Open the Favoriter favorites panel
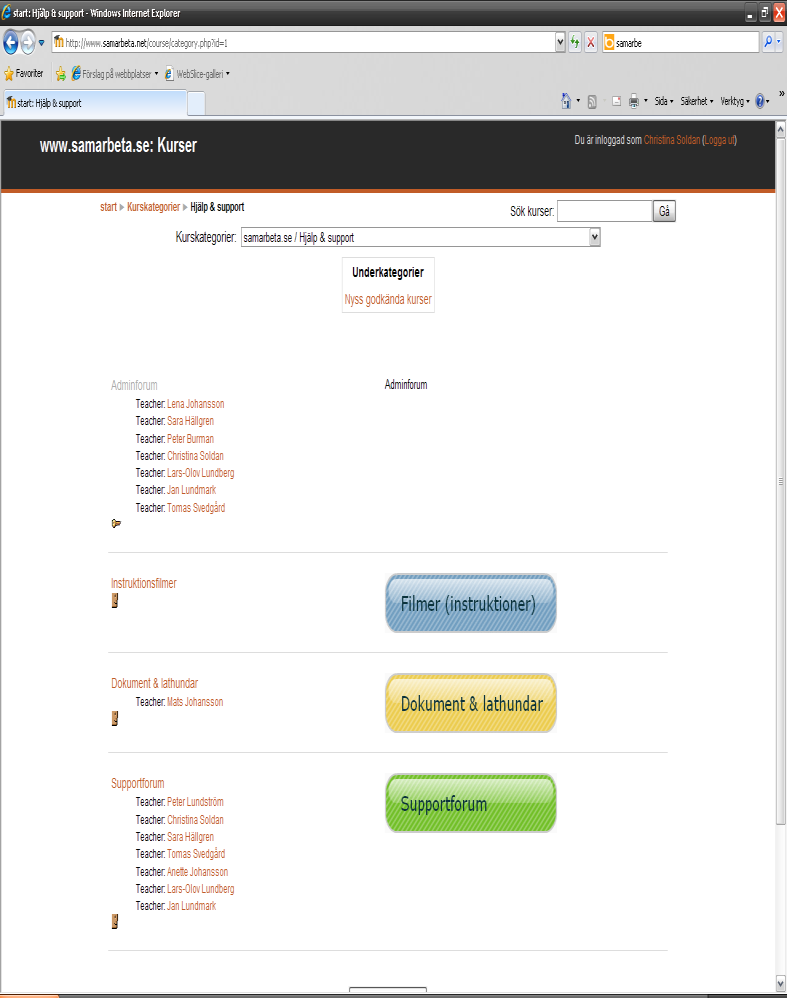Viewport: 787px width, 998px height. pyautogui.click(x=24, y=74)
